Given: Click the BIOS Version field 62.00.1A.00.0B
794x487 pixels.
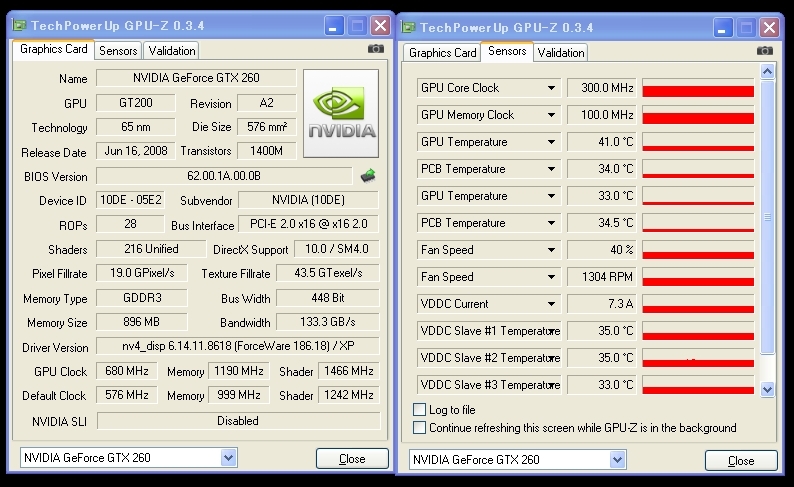Looking at the screenshot, I should 224,176.
